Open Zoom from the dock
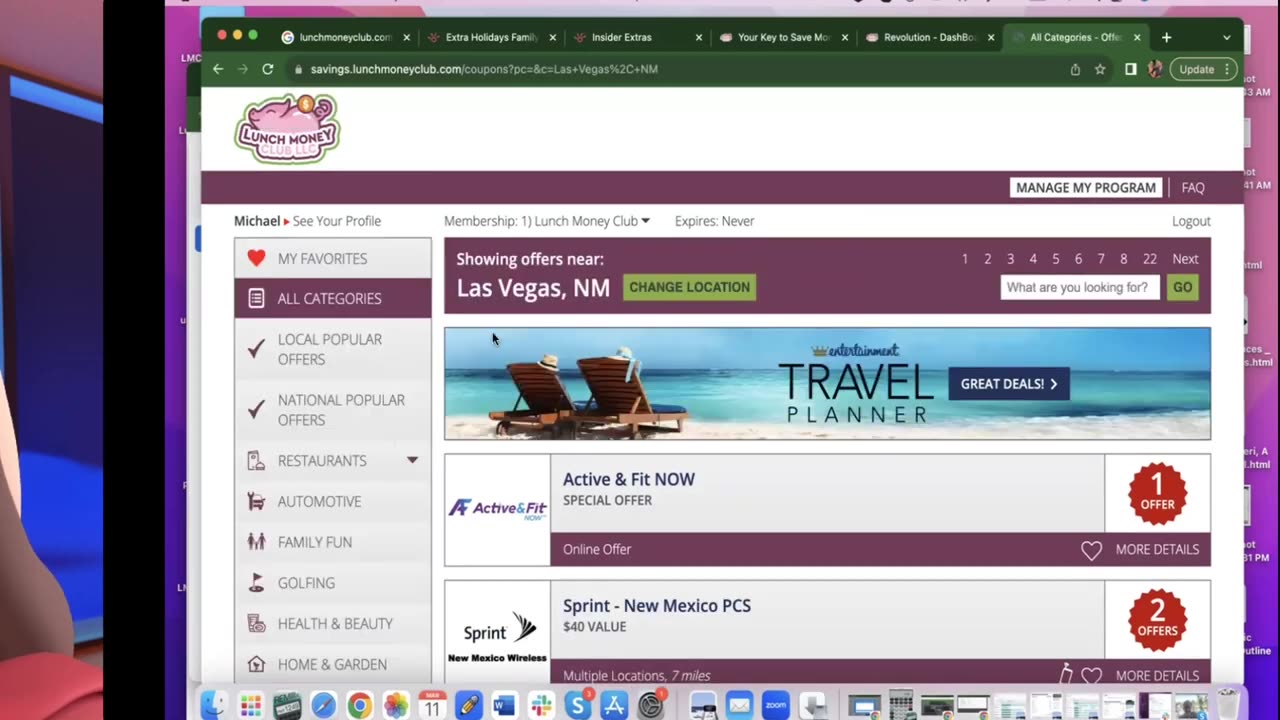This screenshot has height=720, width=1280. click(x=775, y=705)
